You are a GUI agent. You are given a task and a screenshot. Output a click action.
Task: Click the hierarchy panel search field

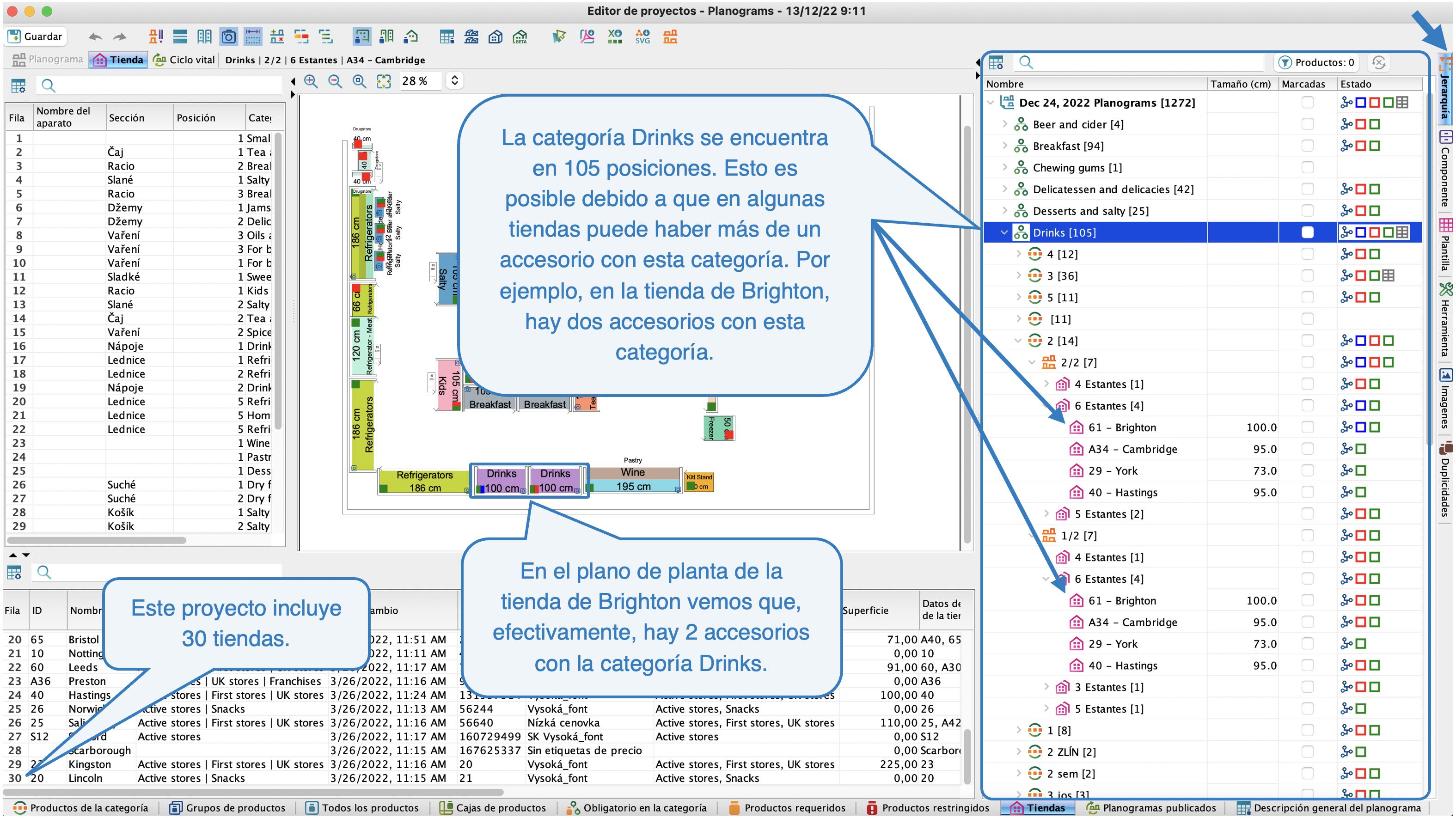point(1139,62)
